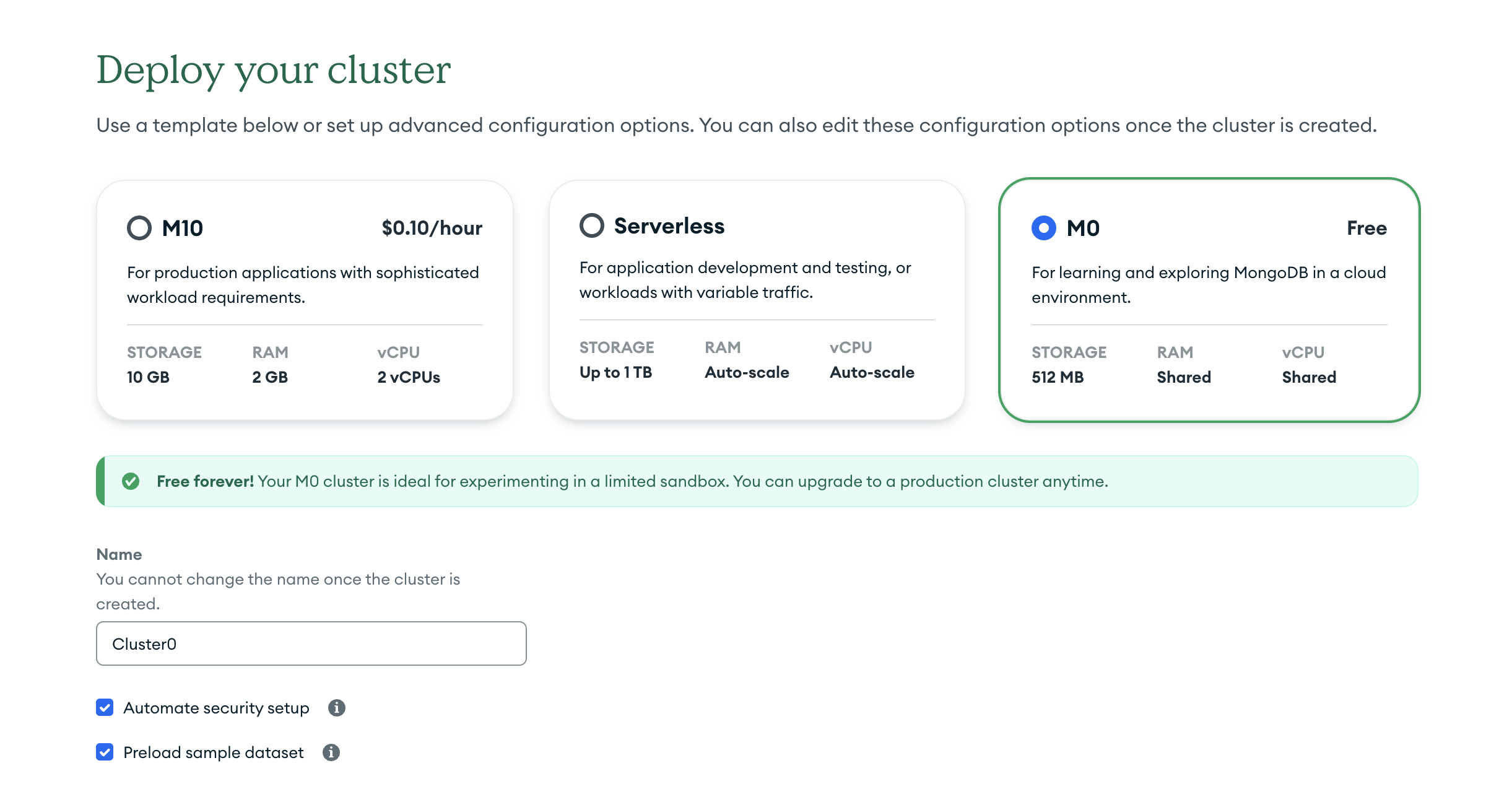Click the green checkmark icon in banner
This screenshot has width=1512, height=789.
pyautogui.click(x=131, y=481)
